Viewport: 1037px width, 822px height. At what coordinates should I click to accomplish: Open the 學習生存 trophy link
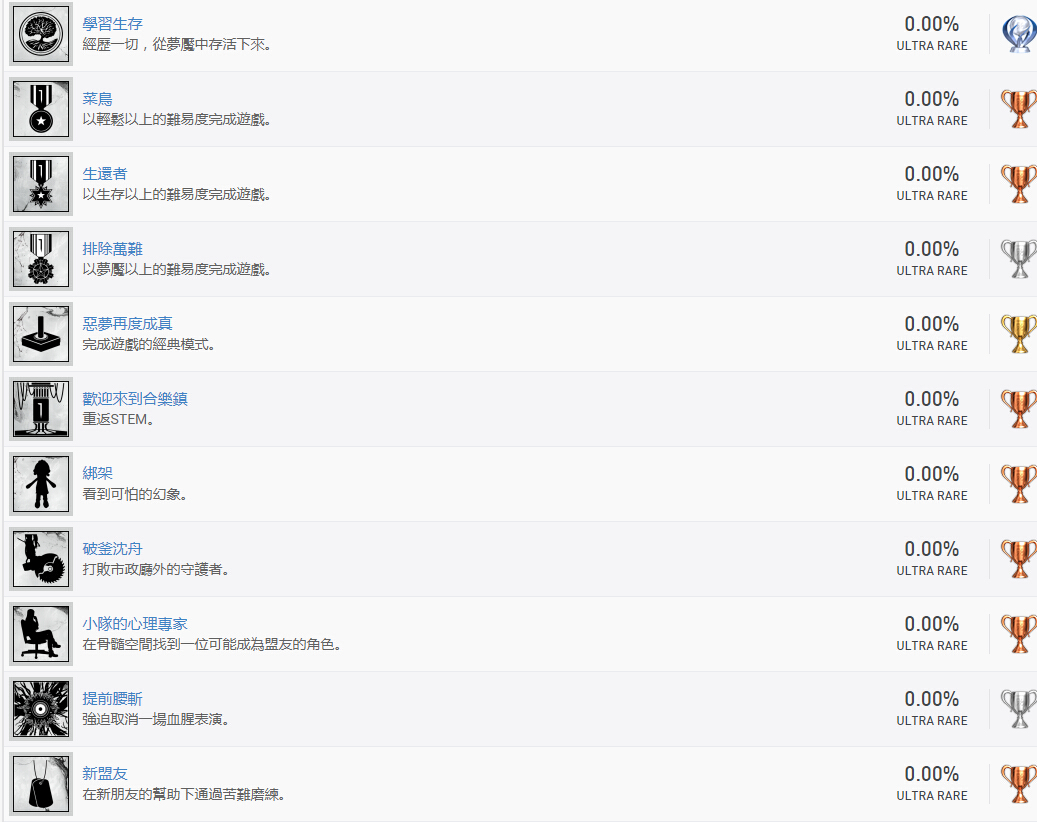(112, 24)
